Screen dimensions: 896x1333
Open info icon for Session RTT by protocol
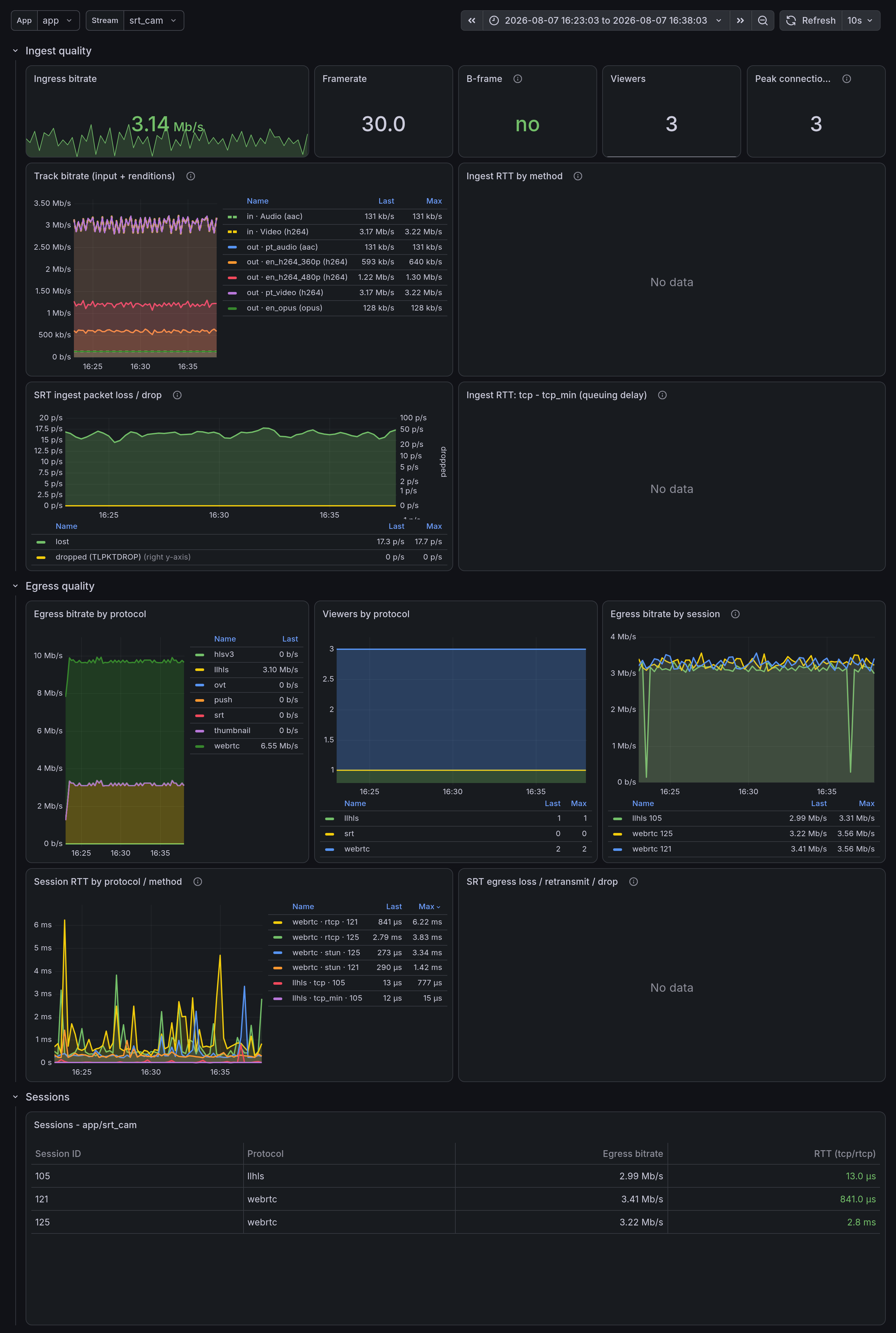[x=198, y=881]
